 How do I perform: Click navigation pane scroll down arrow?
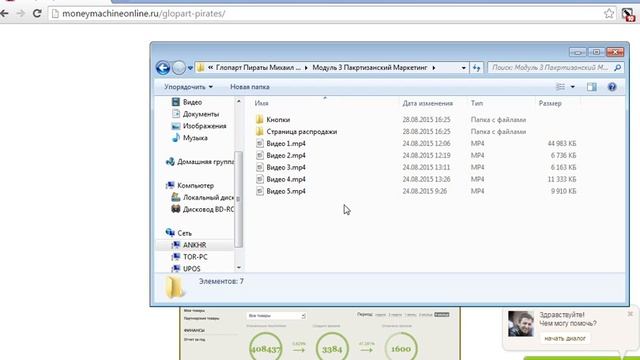pyautogui.click(x=239, y=268)
